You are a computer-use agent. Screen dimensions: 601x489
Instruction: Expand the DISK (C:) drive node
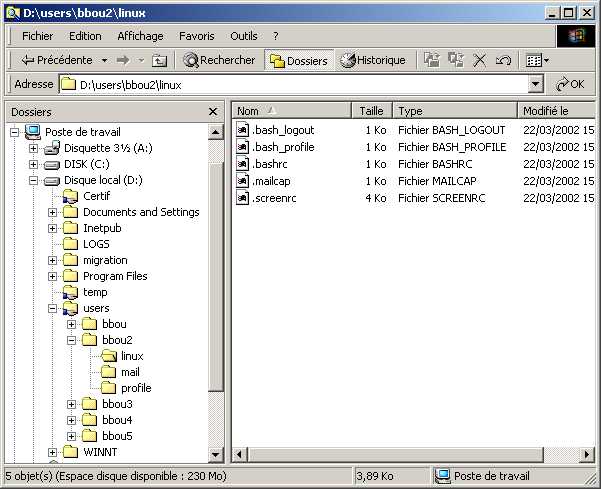(x=33, y=164)
